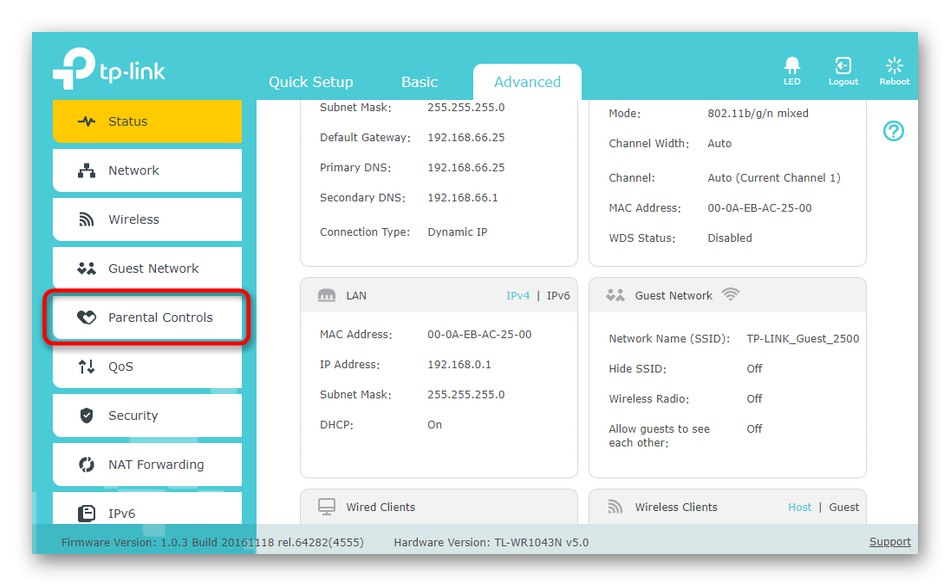Click the SSID TP-LINK_Guest_2500

click(x=803, y=339)
